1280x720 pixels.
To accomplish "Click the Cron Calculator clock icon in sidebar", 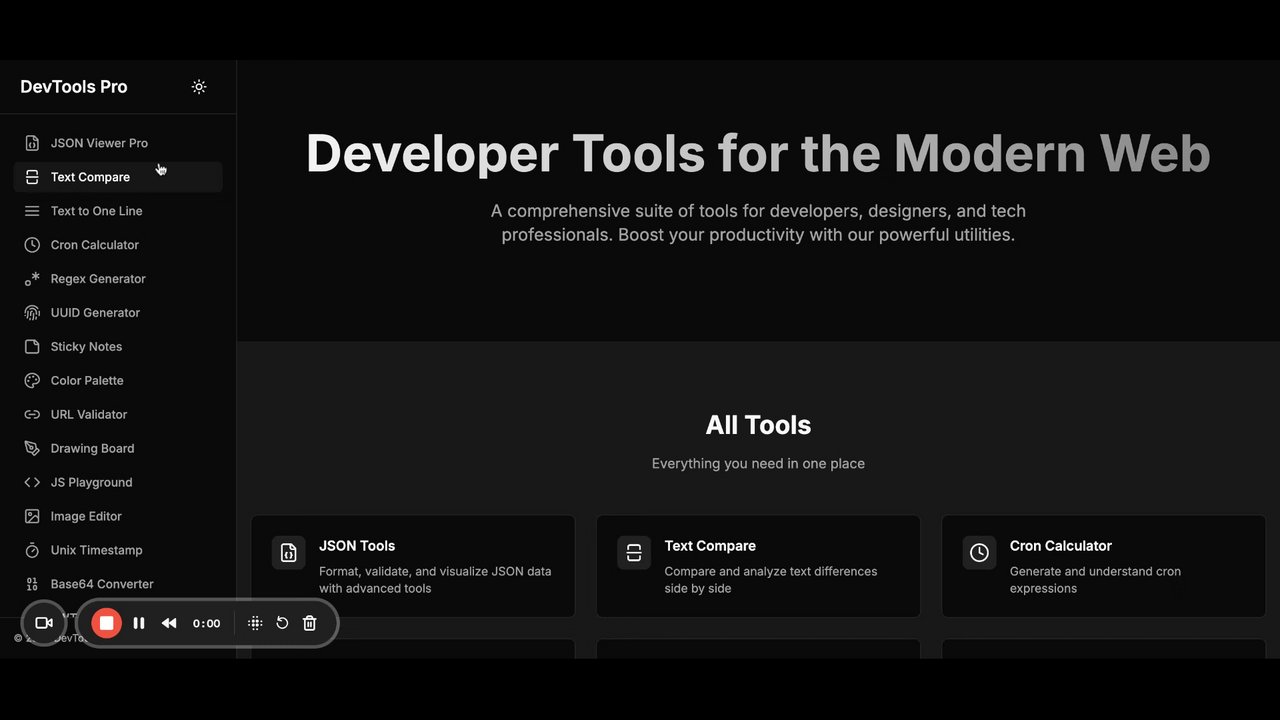I will (32, 245).
